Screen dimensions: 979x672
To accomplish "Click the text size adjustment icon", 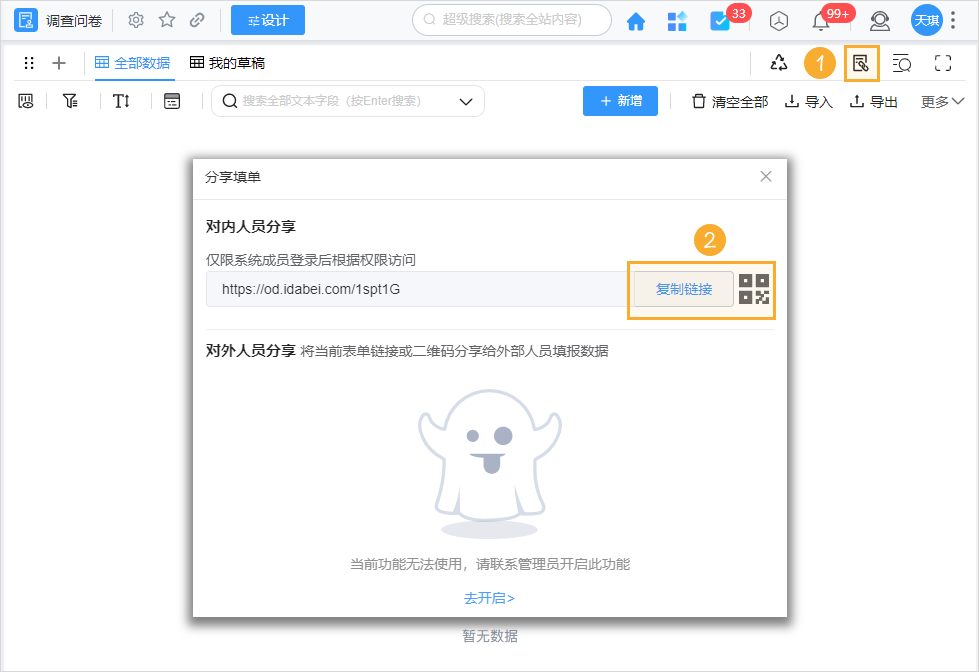I will click(x=122, y=100).
